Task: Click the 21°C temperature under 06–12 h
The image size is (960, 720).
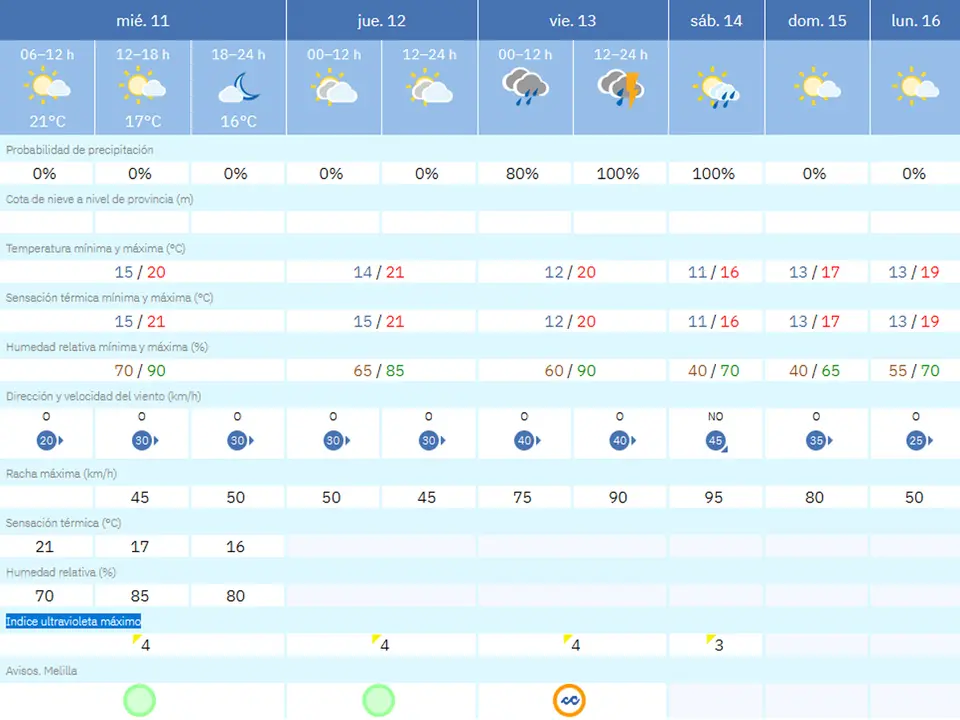Action: tap(48, 121)
